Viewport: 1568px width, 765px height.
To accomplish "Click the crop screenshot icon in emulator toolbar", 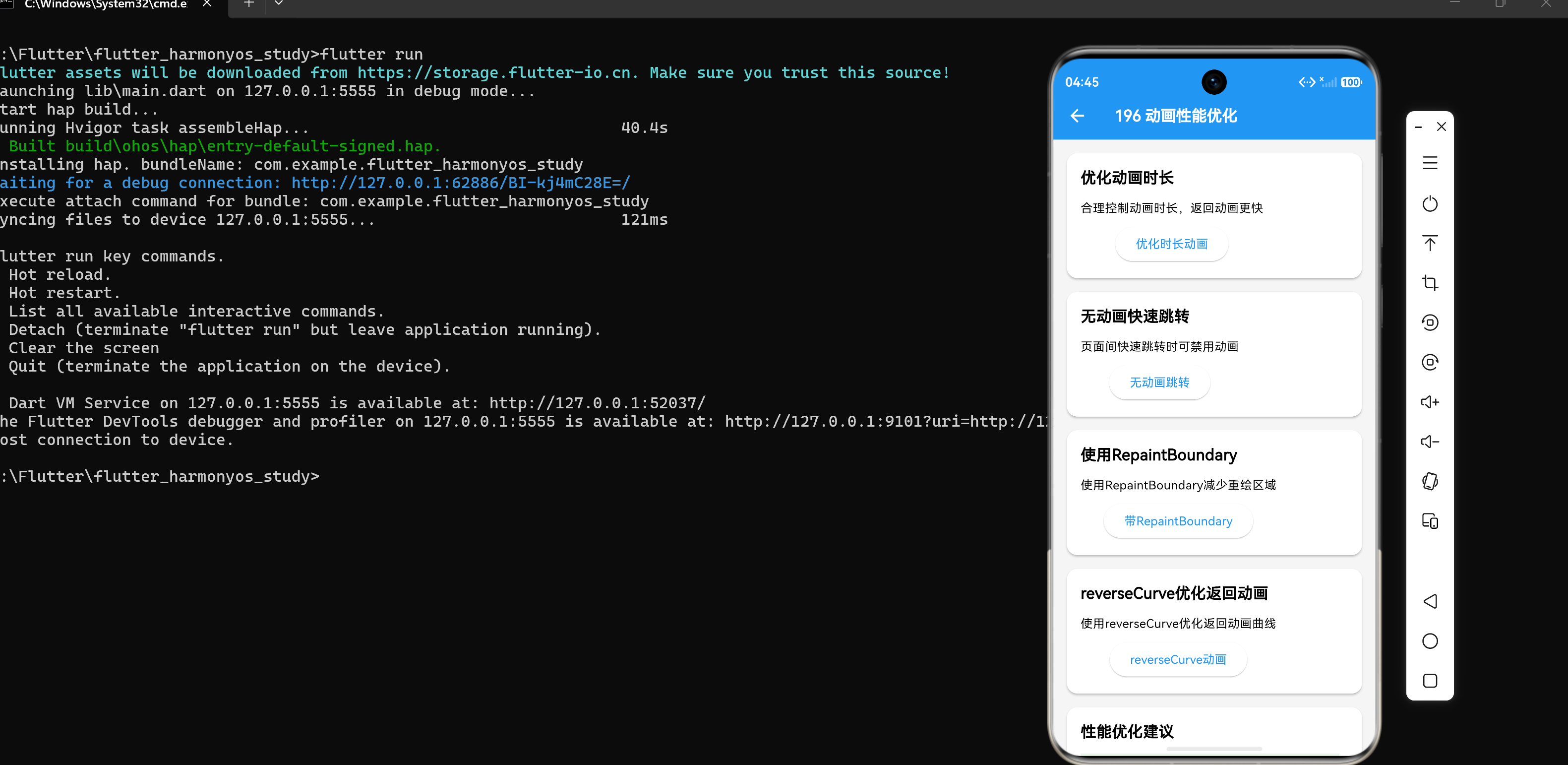I will [1430, 283].
